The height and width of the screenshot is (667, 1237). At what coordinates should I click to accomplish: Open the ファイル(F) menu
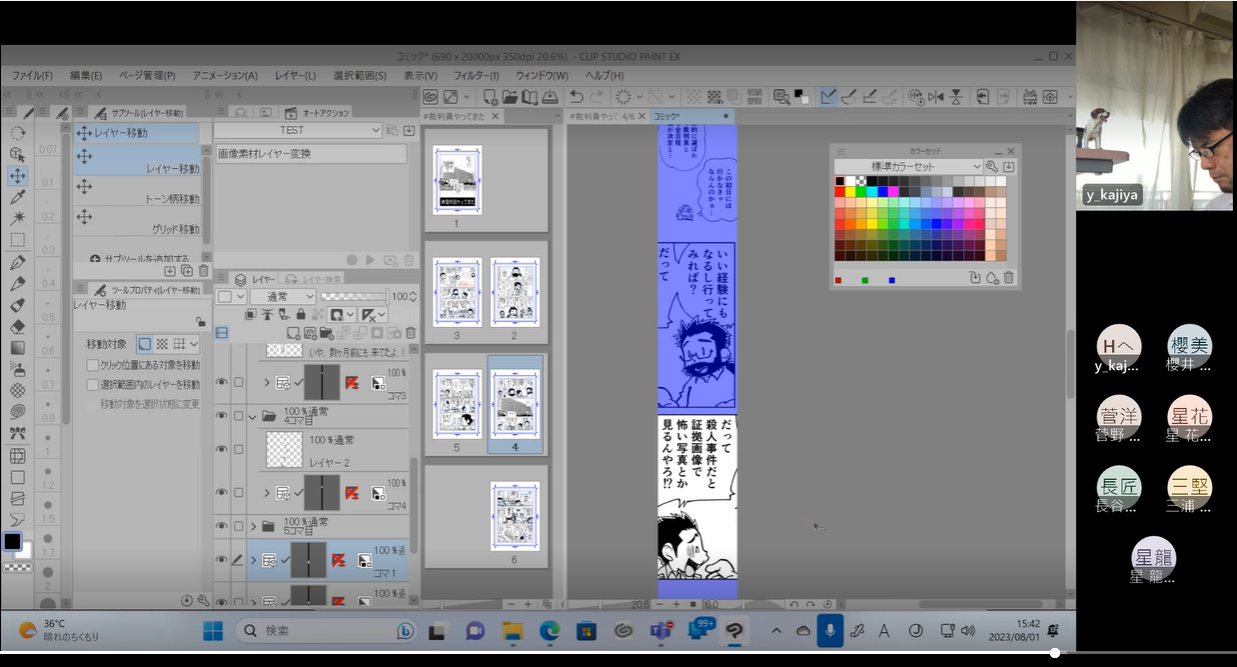[33, 75]
